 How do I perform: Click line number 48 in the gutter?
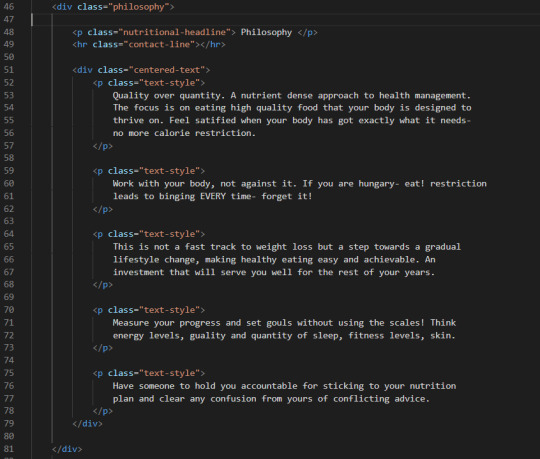pos(9,32)
